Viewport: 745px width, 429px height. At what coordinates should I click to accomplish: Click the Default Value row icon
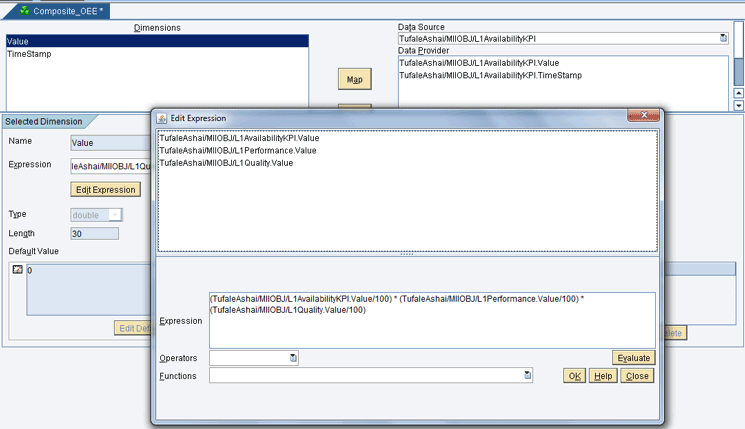(x=17, y=270)
